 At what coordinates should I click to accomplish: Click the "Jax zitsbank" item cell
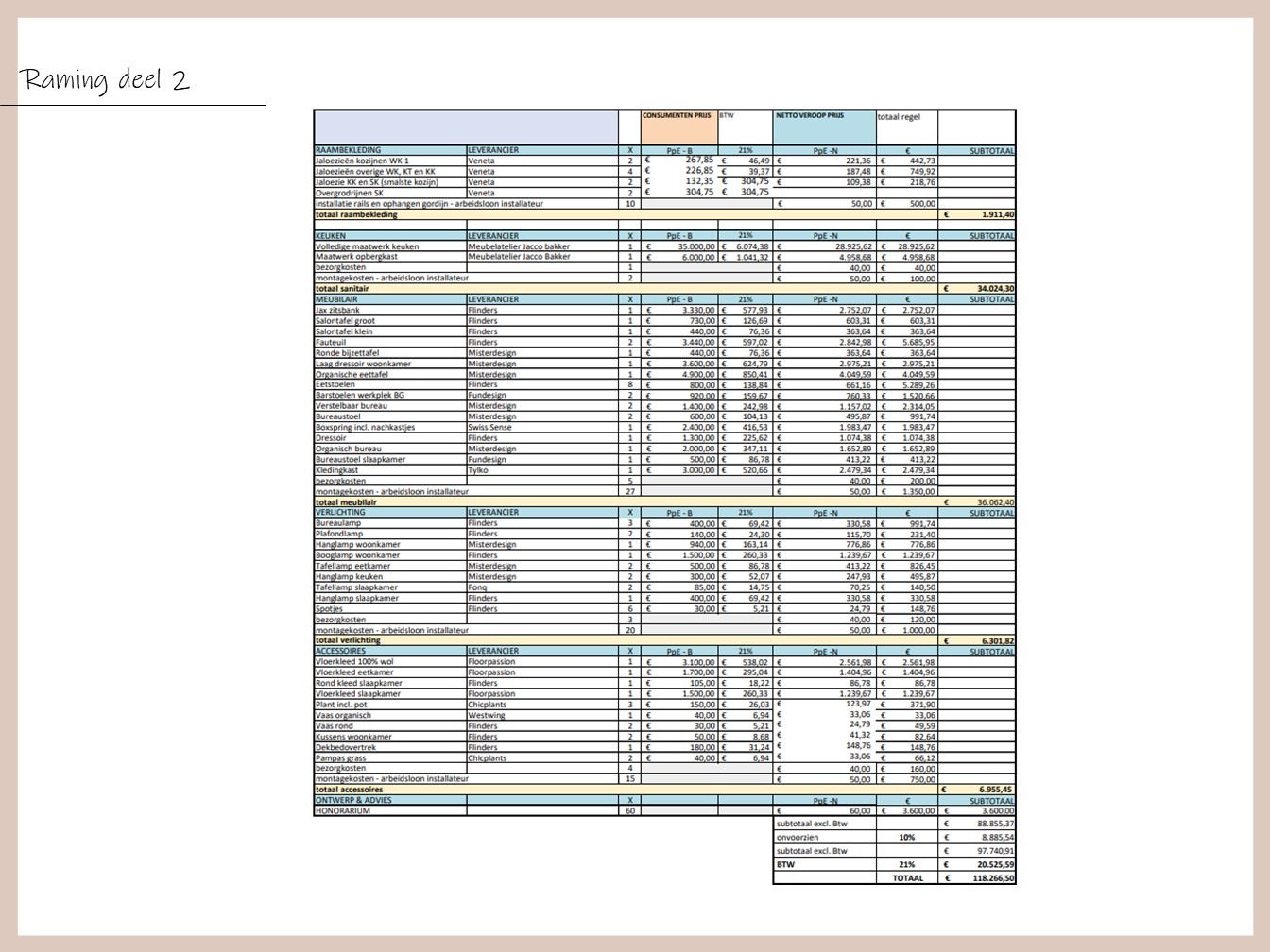pos(390,310)
